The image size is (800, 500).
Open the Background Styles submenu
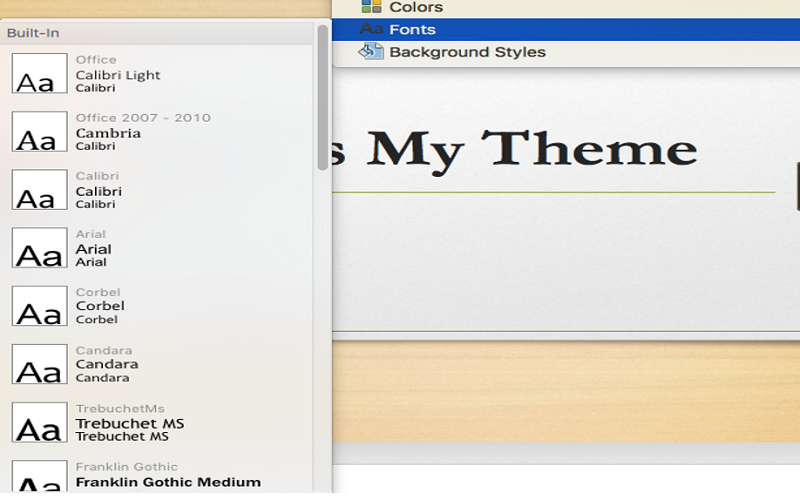566,52
